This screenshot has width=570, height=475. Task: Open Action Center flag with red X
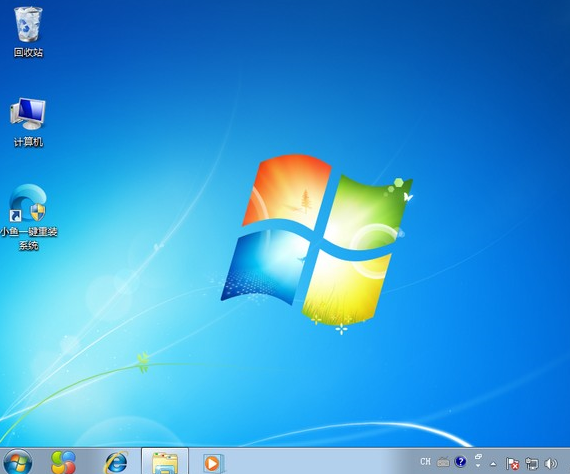512,463
